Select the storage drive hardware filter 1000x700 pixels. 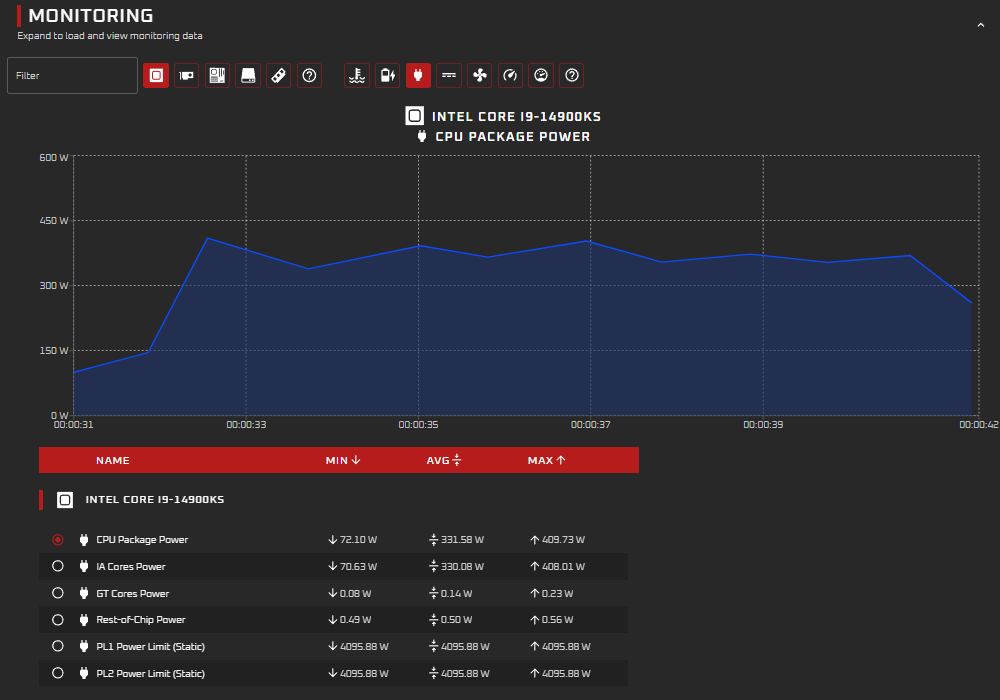(248, 75)
